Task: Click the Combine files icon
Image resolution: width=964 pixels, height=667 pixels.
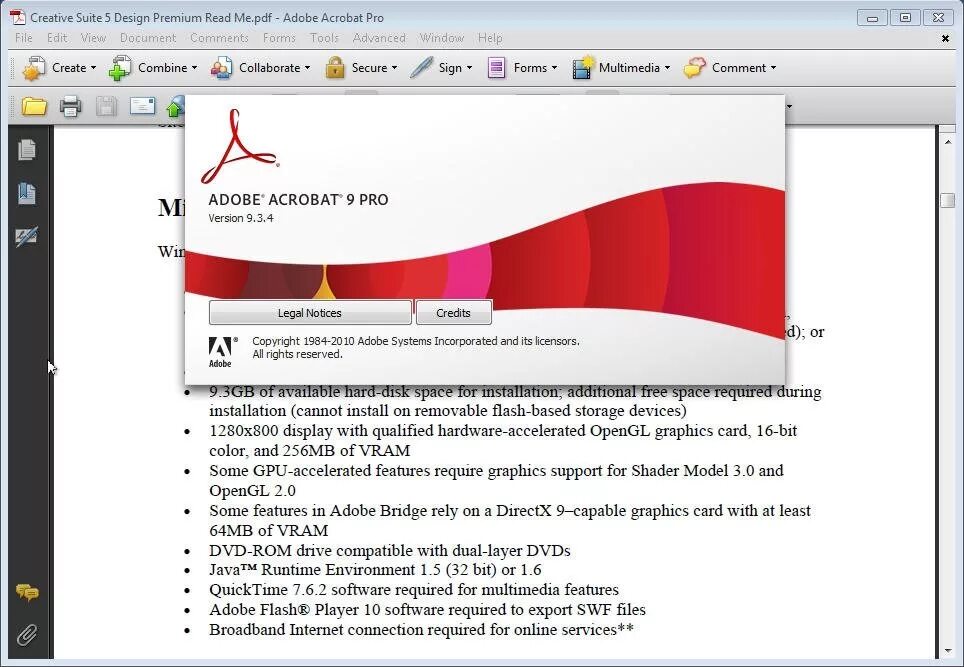Action: 119,68
